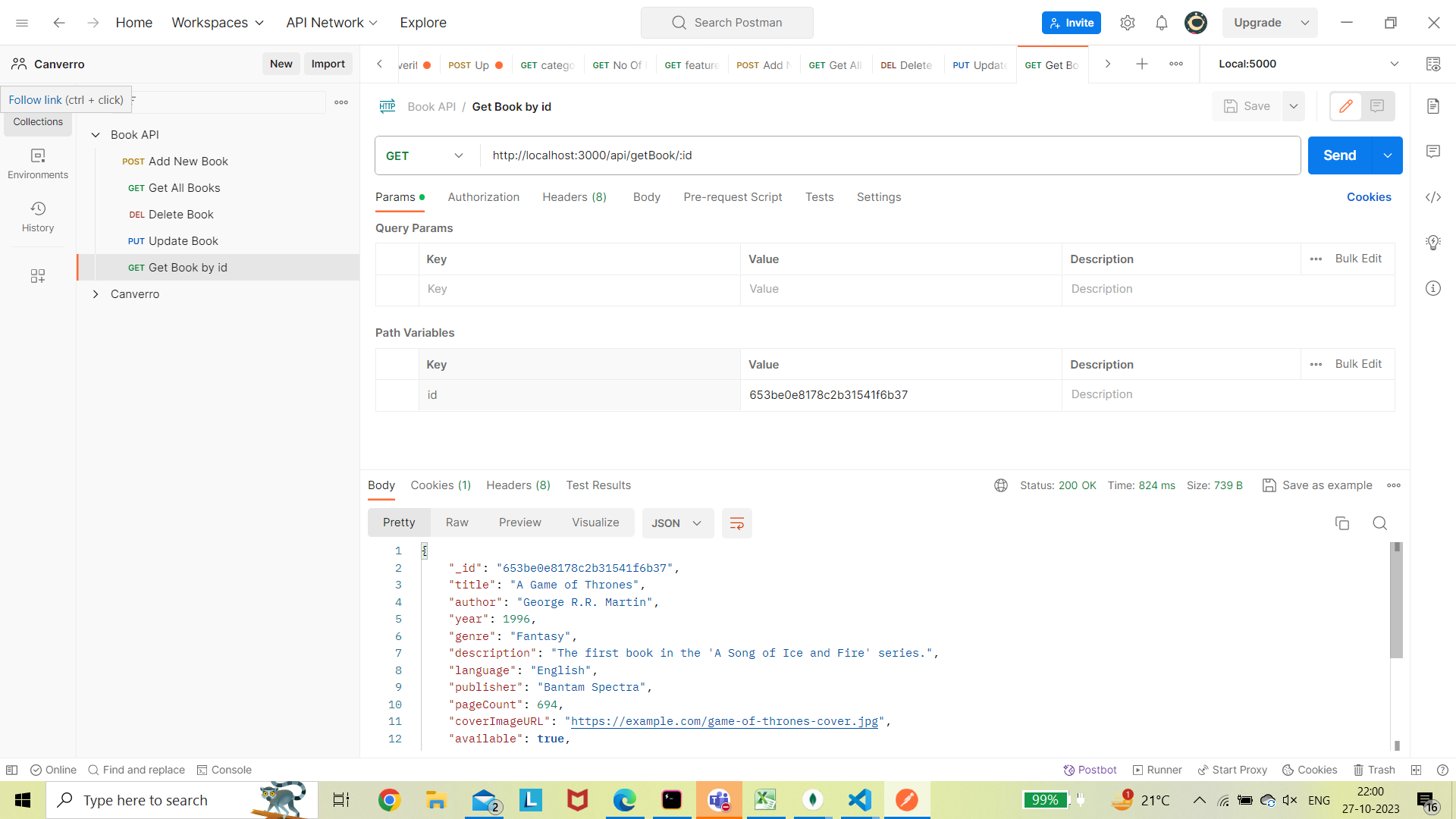Switch to the Raw response view
Image resolution: width=1456 pixels, height=819 pixels.
[456, 522]
